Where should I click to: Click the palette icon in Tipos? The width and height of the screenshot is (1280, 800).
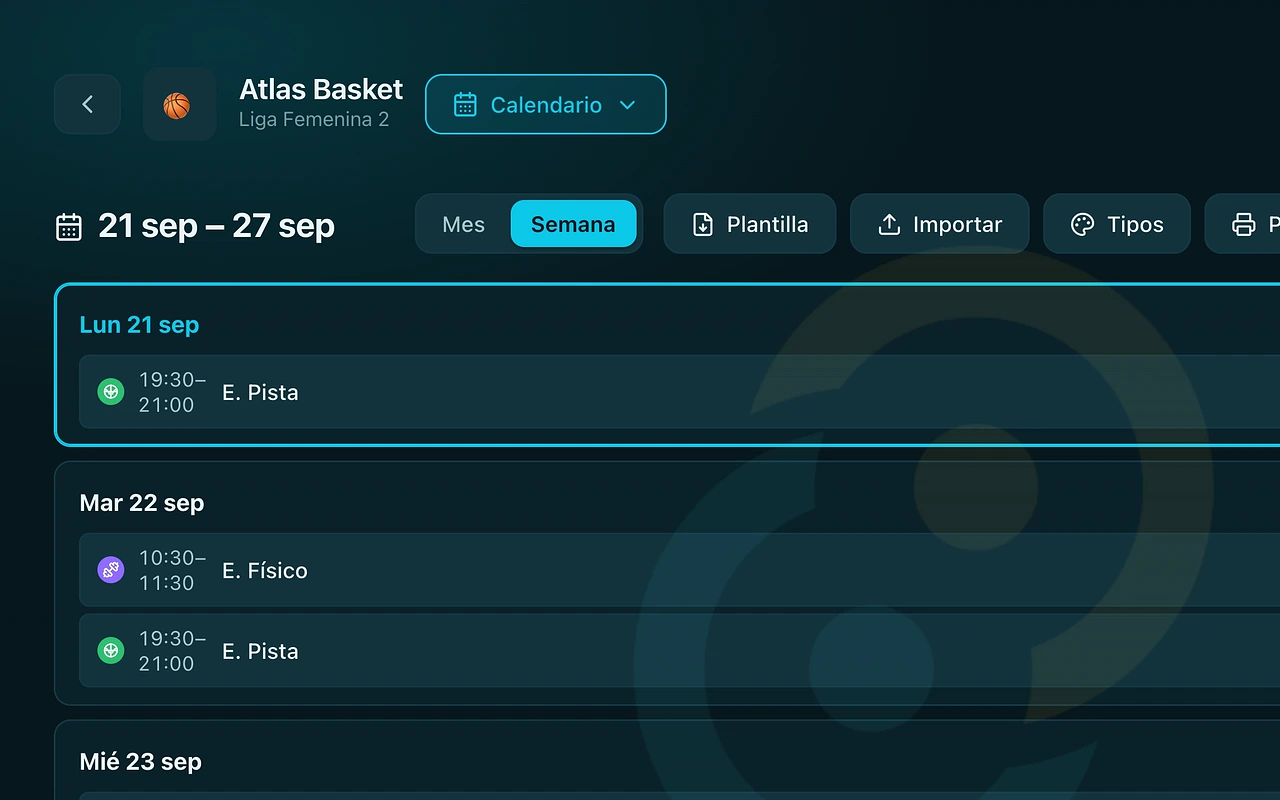click(x=1082, y=225)
